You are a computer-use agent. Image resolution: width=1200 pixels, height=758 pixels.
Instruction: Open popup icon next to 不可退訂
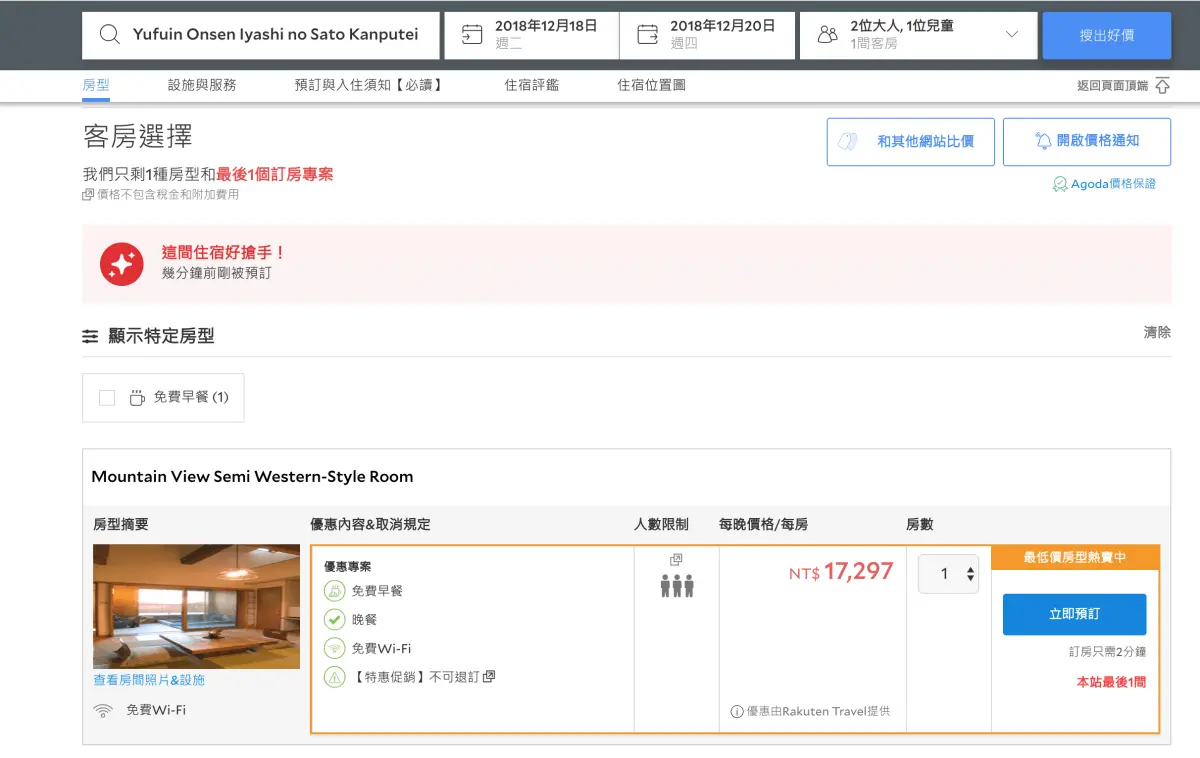point(489,677)
